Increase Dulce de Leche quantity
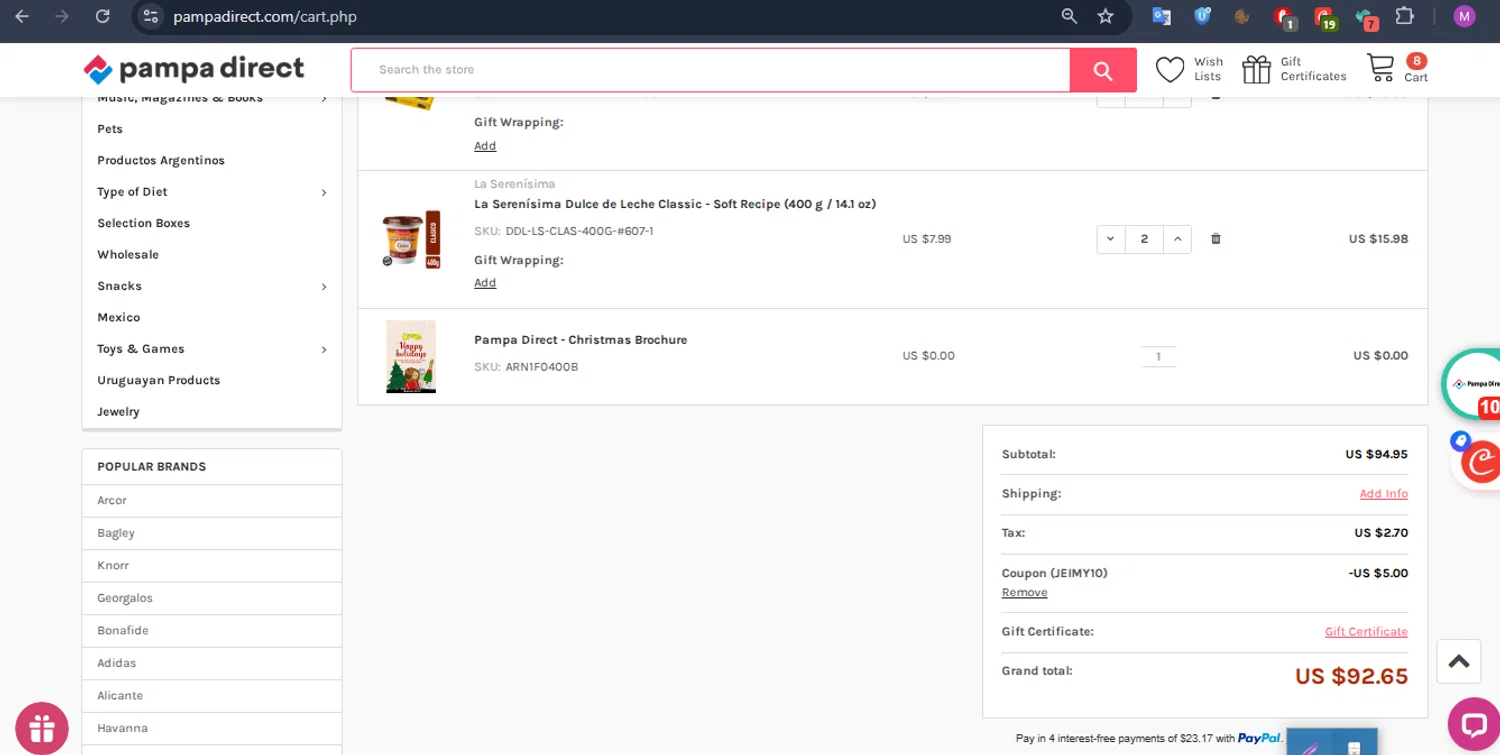 click(1178, 239)
